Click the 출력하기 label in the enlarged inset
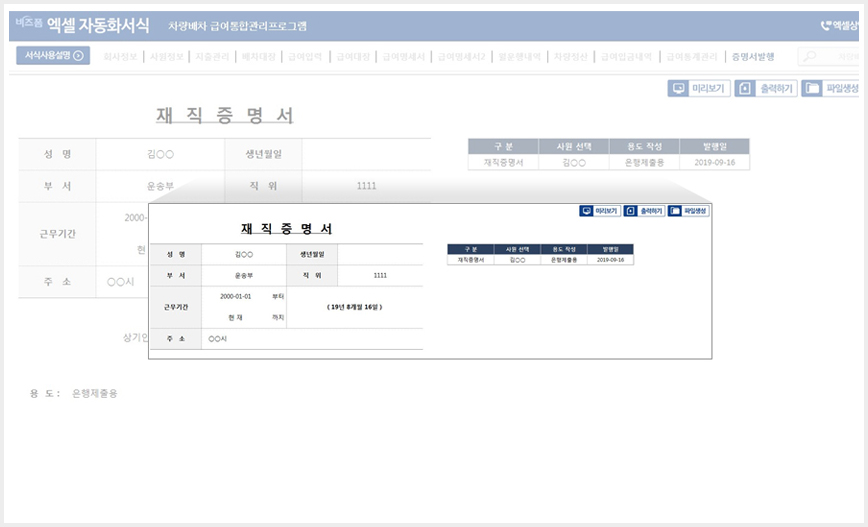 pos(651,211)
